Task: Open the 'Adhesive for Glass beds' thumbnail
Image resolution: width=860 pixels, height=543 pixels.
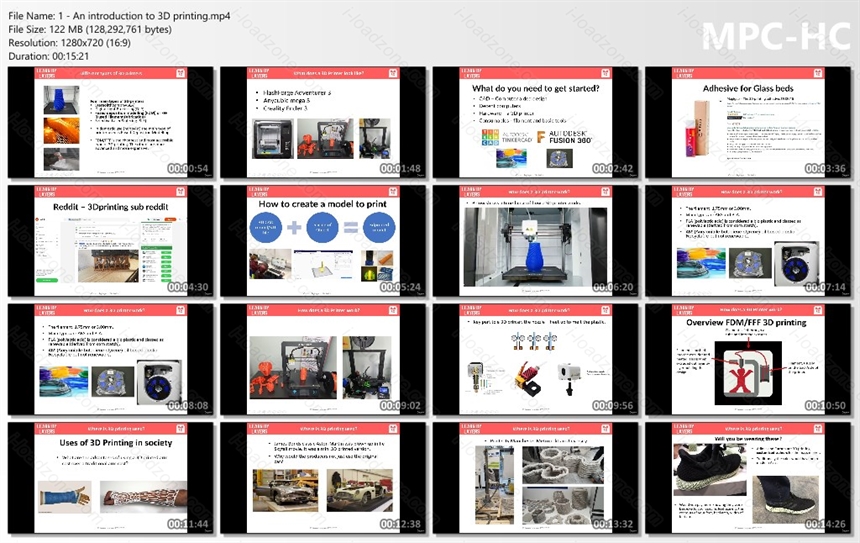Action: (748, 122)
